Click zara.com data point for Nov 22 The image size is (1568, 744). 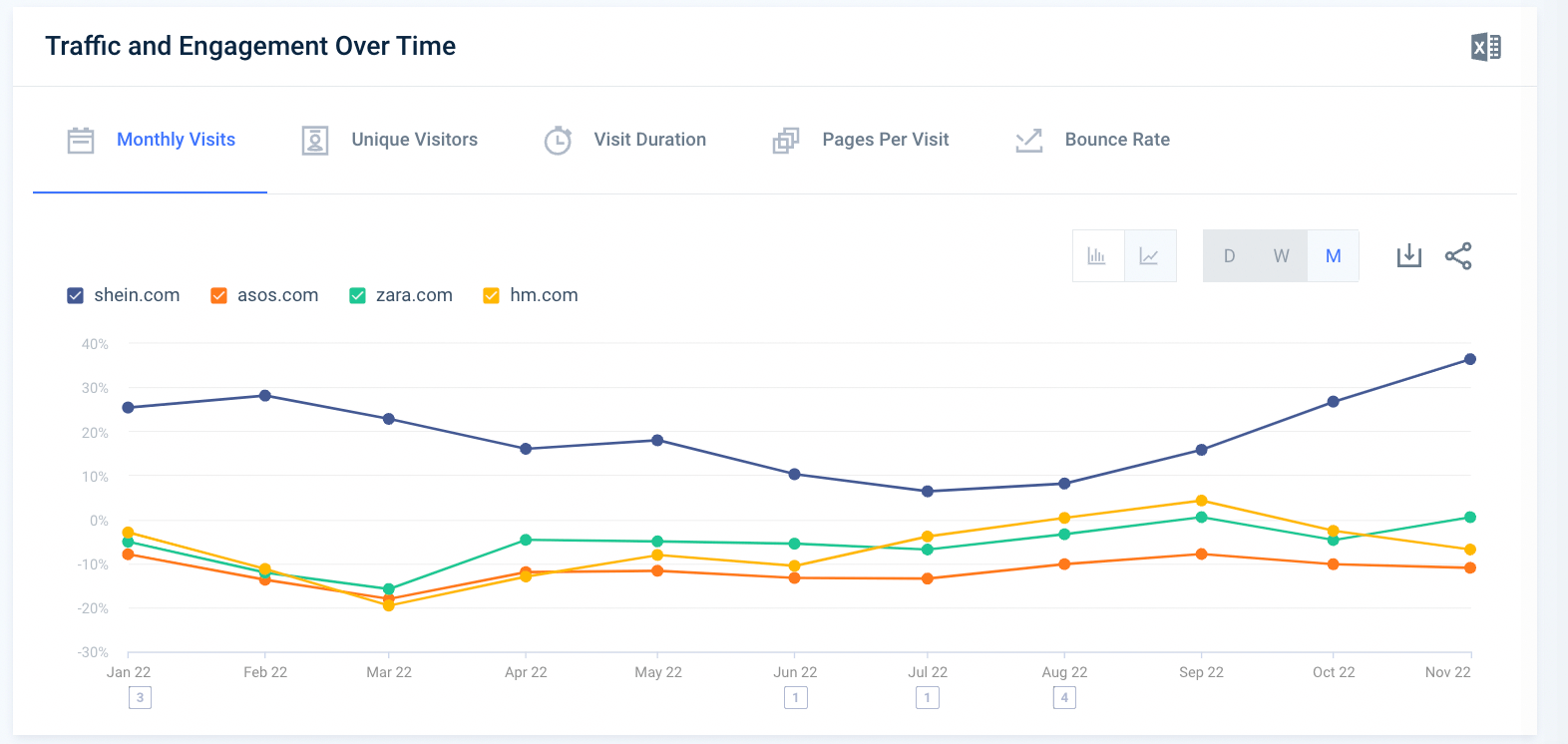(1470, 518)
